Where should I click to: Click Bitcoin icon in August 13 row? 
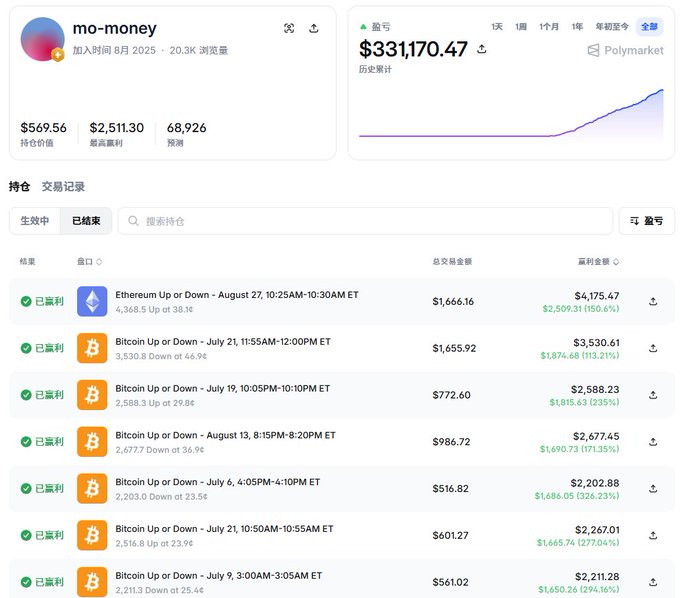pyautogui.click(x=92, y=442)
